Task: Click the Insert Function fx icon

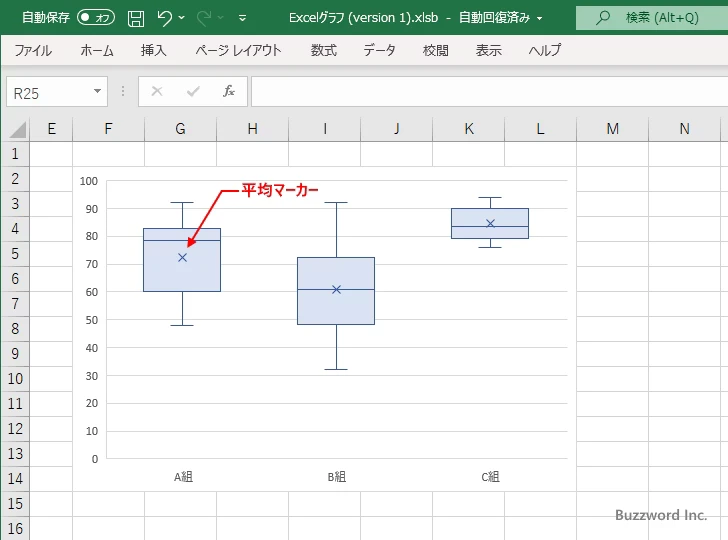Action: coord(229,92)
